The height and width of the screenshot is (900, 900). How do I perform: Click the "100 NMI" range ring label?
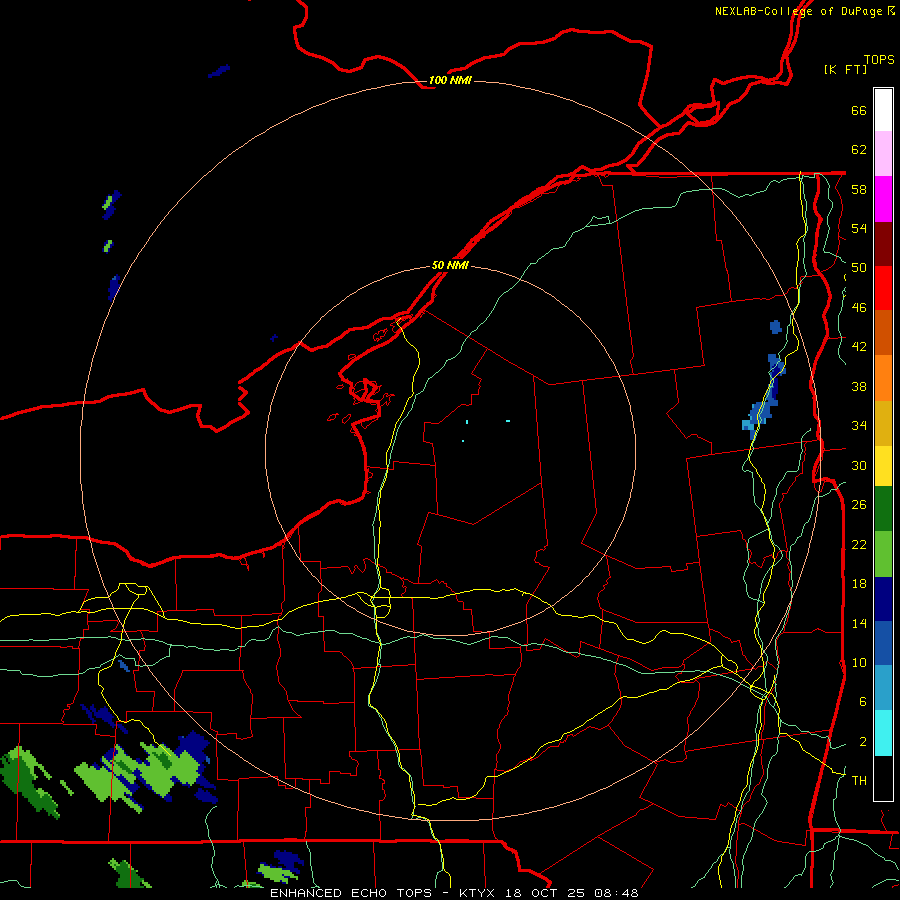coord(450,80)
